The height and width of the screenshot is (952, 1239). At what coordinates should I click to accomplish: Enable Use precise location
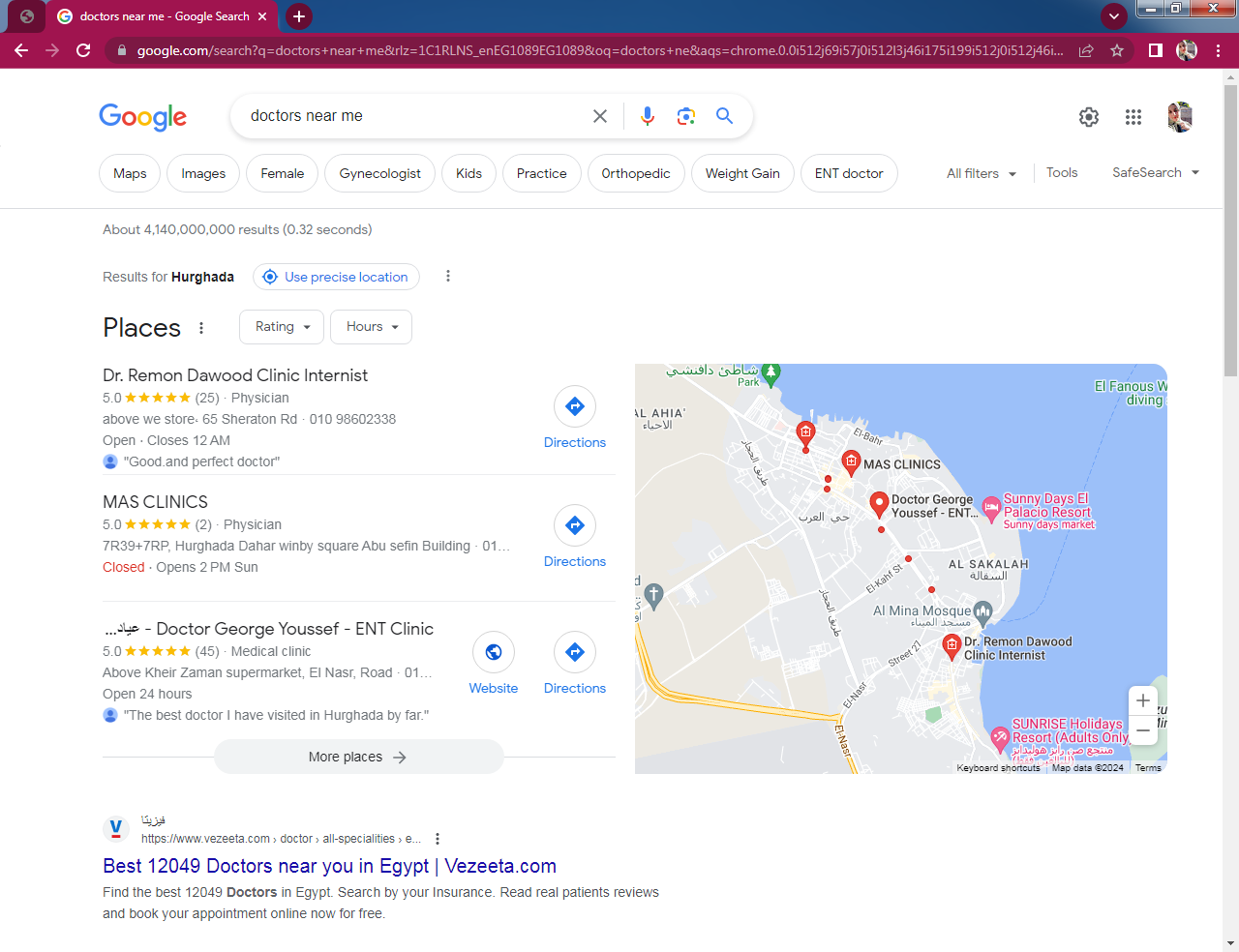[x=336, y=277]
